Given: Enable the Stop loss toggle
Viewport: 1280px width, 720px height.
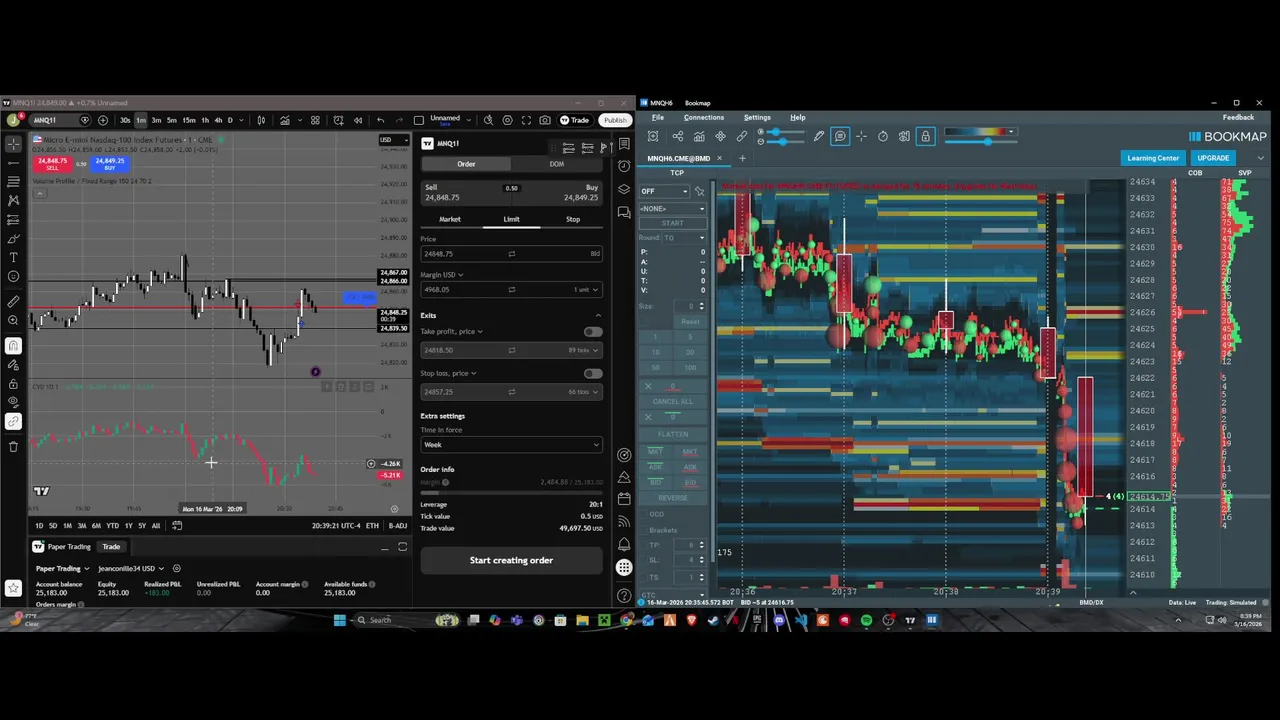Looking at the screenshot, I should [x=593, y=373].
